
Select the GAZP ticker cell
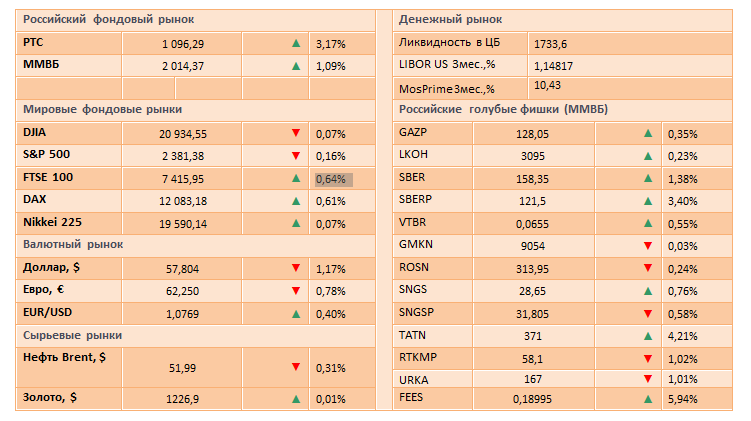[413, 133]
